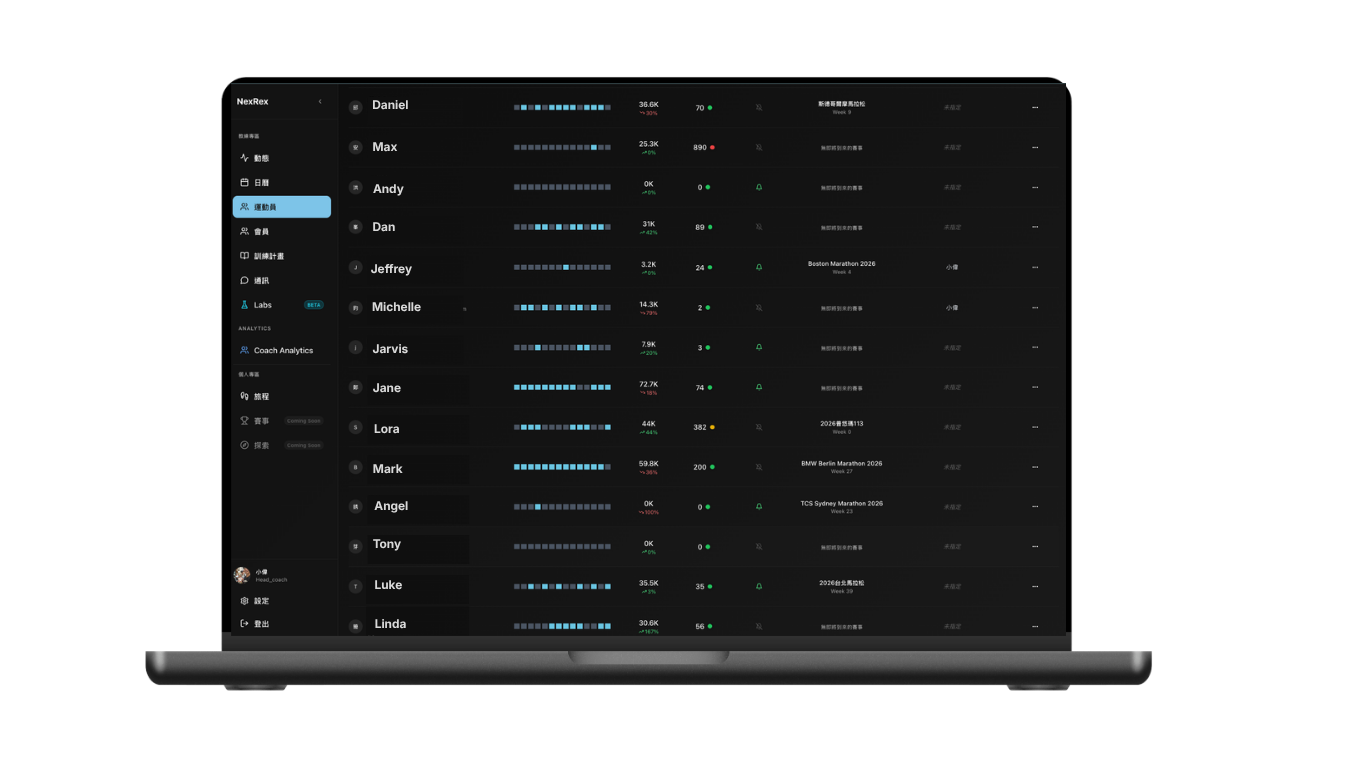Viewport: 1366px width, 768px height.
Task: Toggle Jane's green notification bell
Action: click(x=759, y=387)
